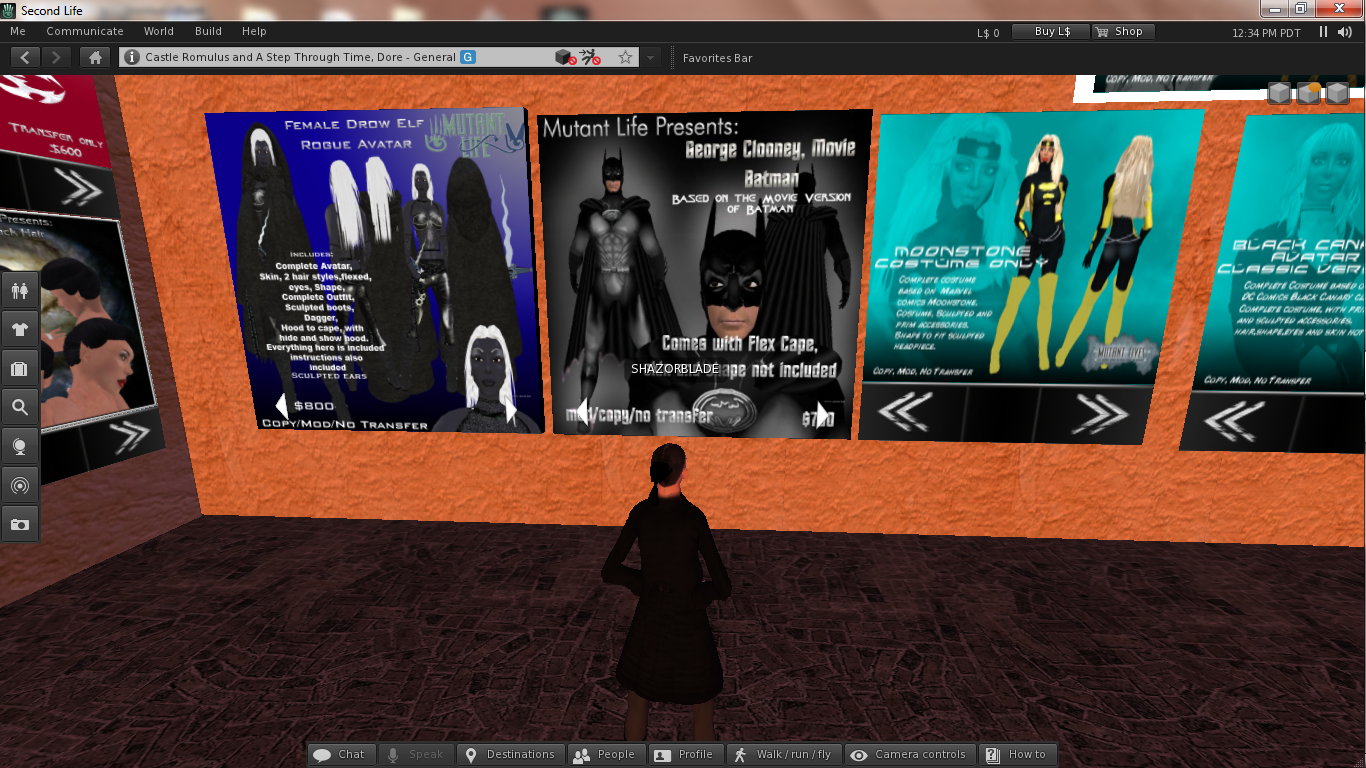Click the cube icon with orange chat bubble

pos(1308,93)
